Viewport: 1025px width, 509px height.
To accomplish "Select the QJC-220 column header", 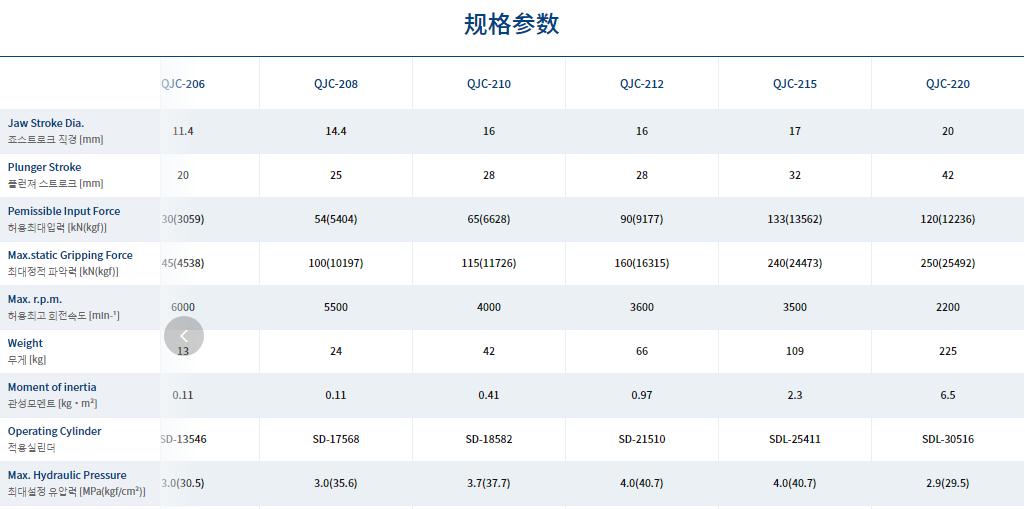I will [948, 84].
